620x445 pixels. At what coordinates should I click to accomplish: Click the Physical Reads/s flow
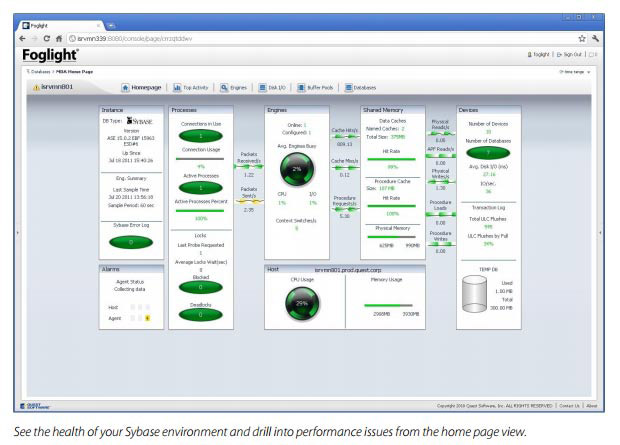pyautogui.click(x=440, y=133)
